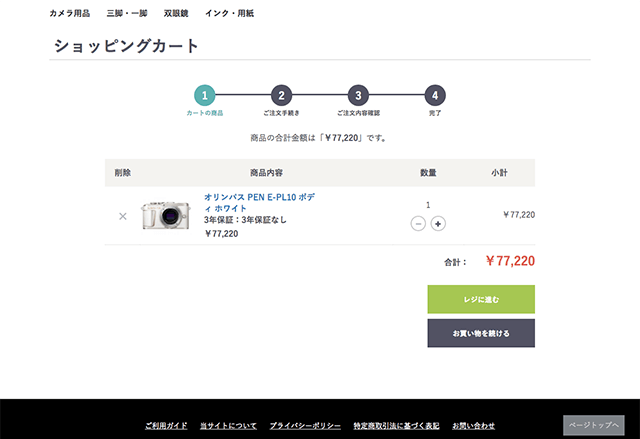640x439 pixels.
Task: Open the 双眼鏡 menu
Action: tap(176, 13)
